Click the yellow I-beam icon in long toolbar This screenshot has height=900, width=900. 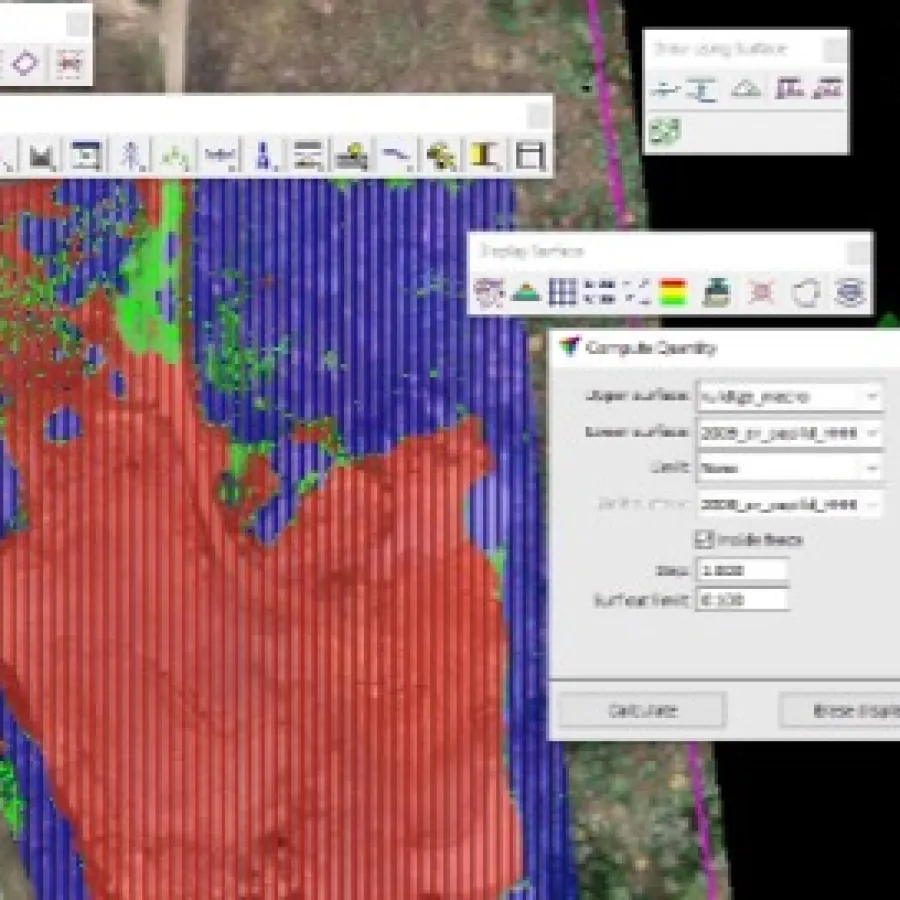tap(486, 155)
